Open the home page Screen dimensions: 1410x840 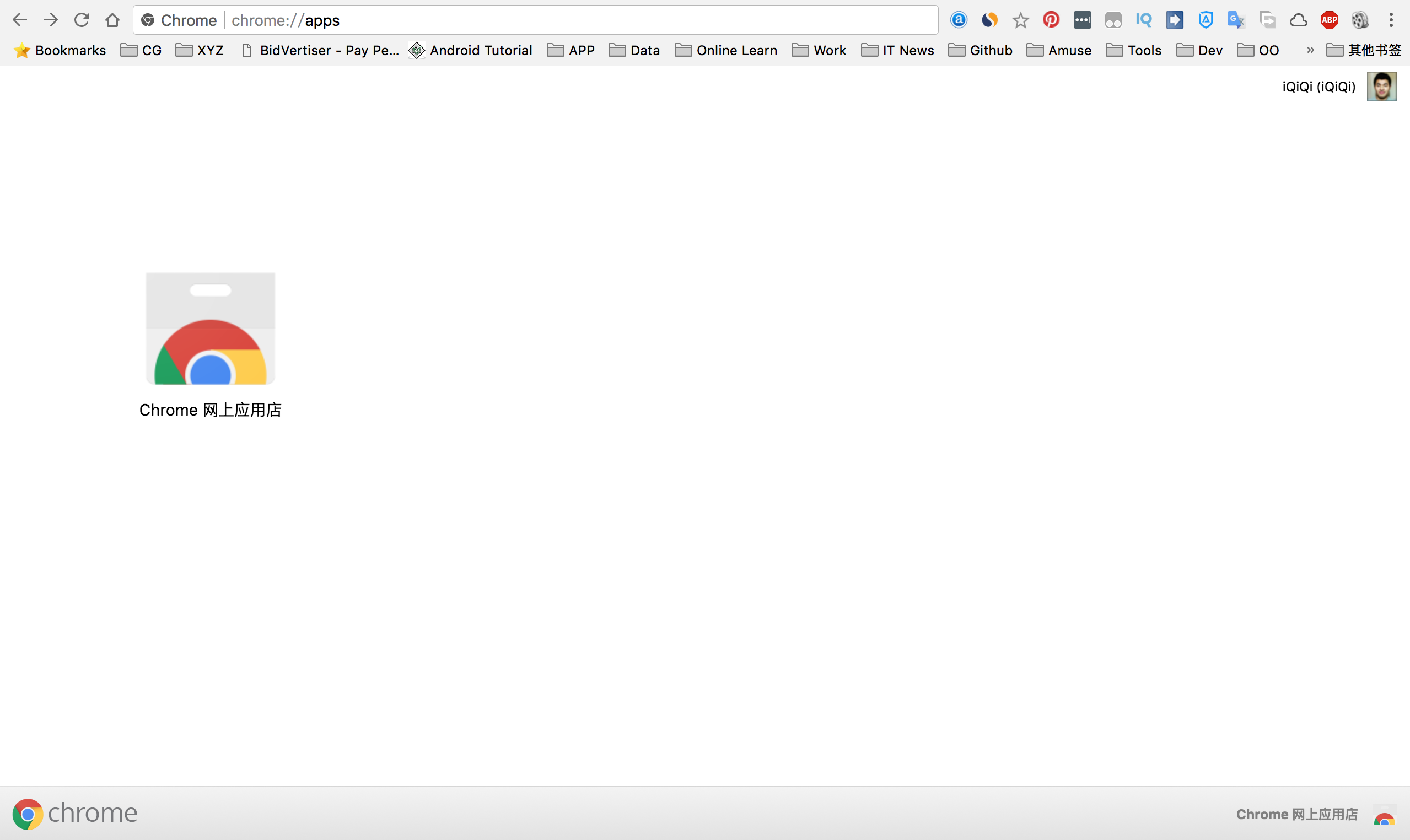[112, 20]
